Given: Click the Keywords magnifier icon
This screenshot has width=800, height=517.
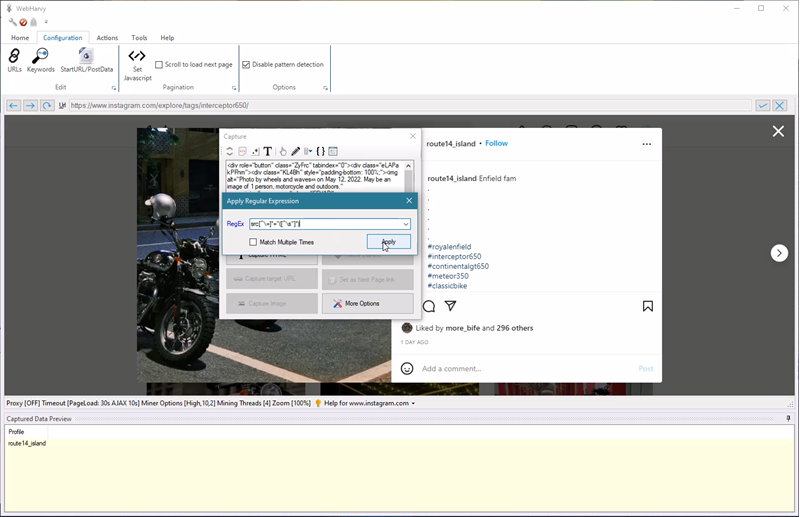Looking at the screenshot, I should coord(41,58).
